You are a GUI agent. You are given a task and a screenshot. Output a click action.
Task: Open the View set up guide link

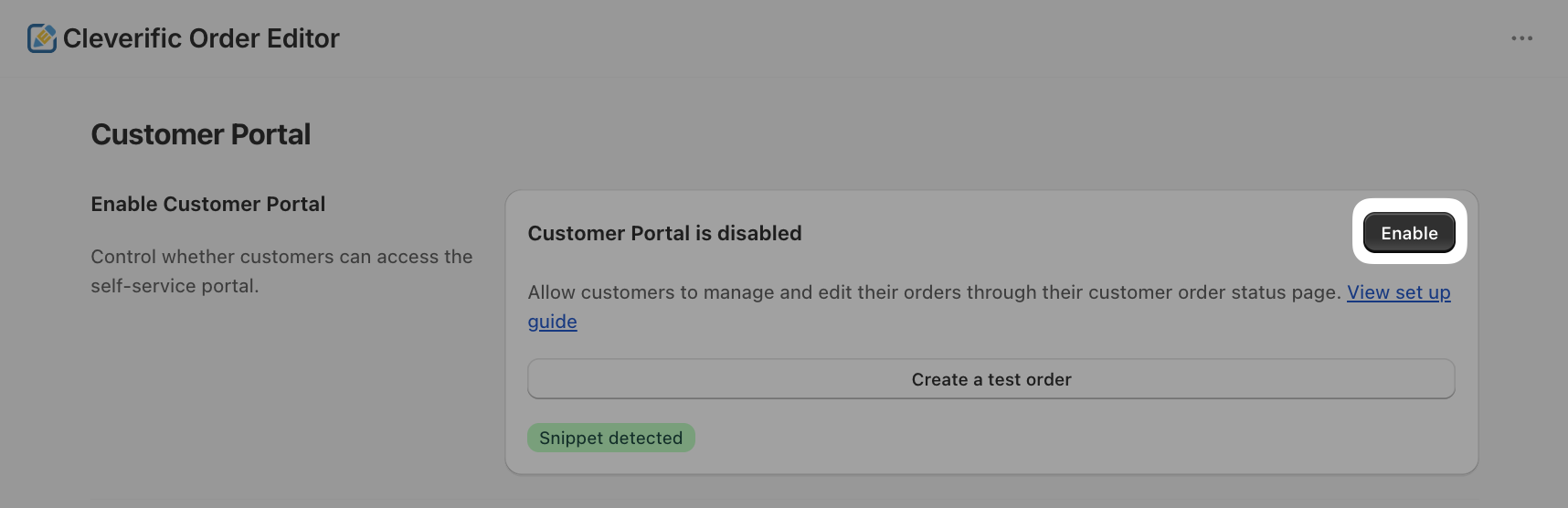[1398, 292]
